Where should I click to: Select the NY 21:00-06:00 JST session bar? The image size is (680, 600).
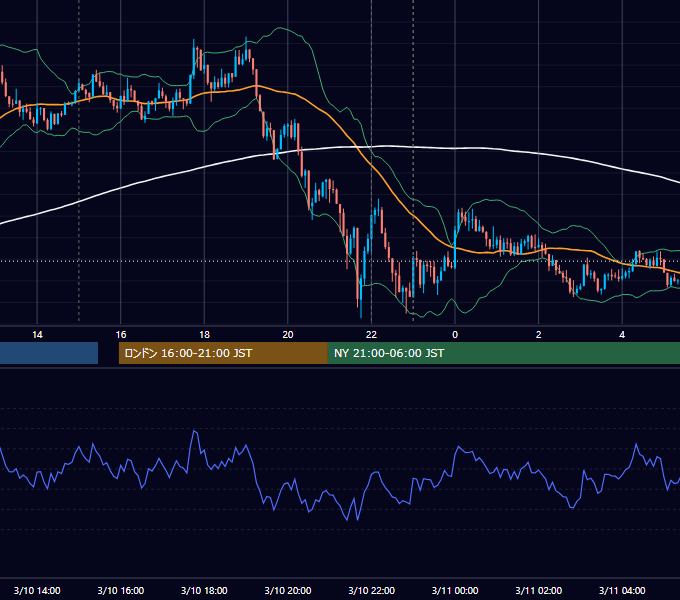(503, 353)
